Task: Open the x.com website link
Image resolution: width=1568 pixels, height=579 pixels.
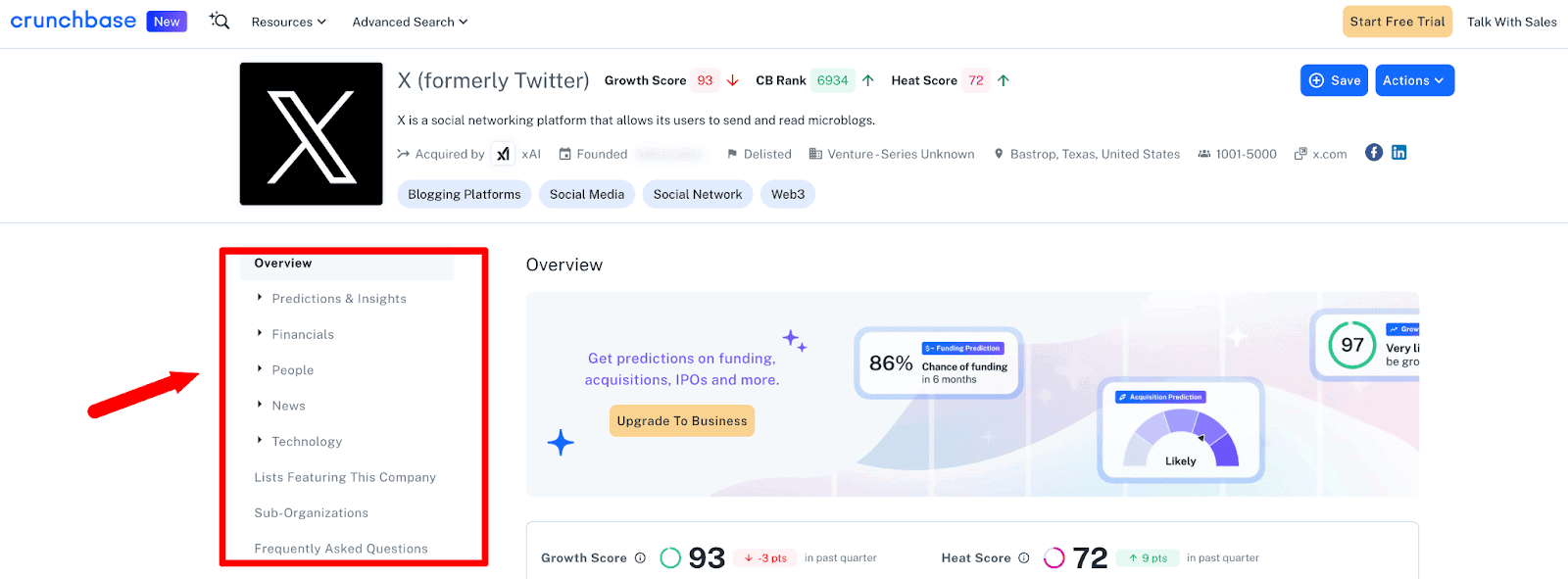Action: tap(1329, 154)
